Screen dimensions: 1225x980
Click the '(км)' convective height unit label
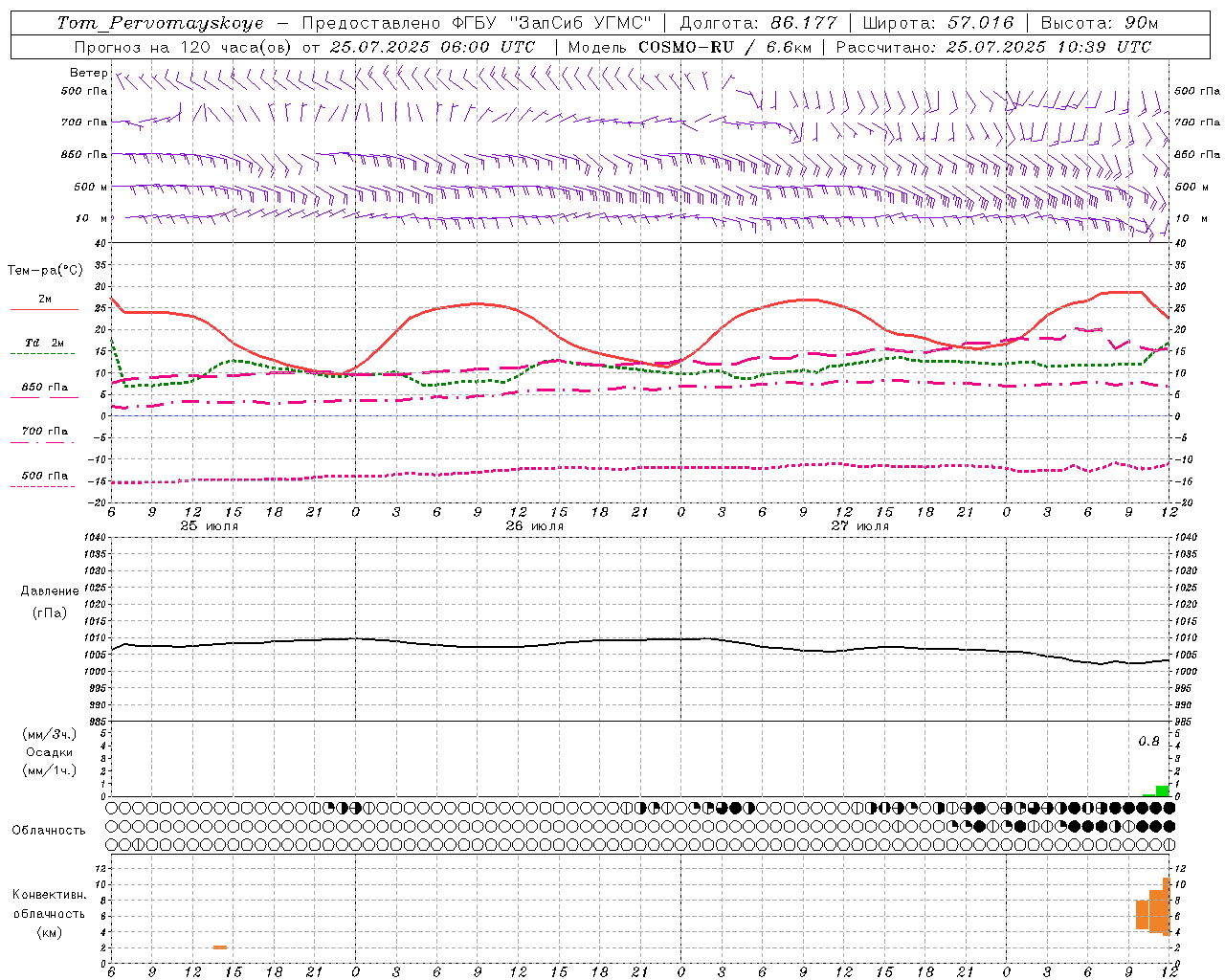[x=49, y=932]
